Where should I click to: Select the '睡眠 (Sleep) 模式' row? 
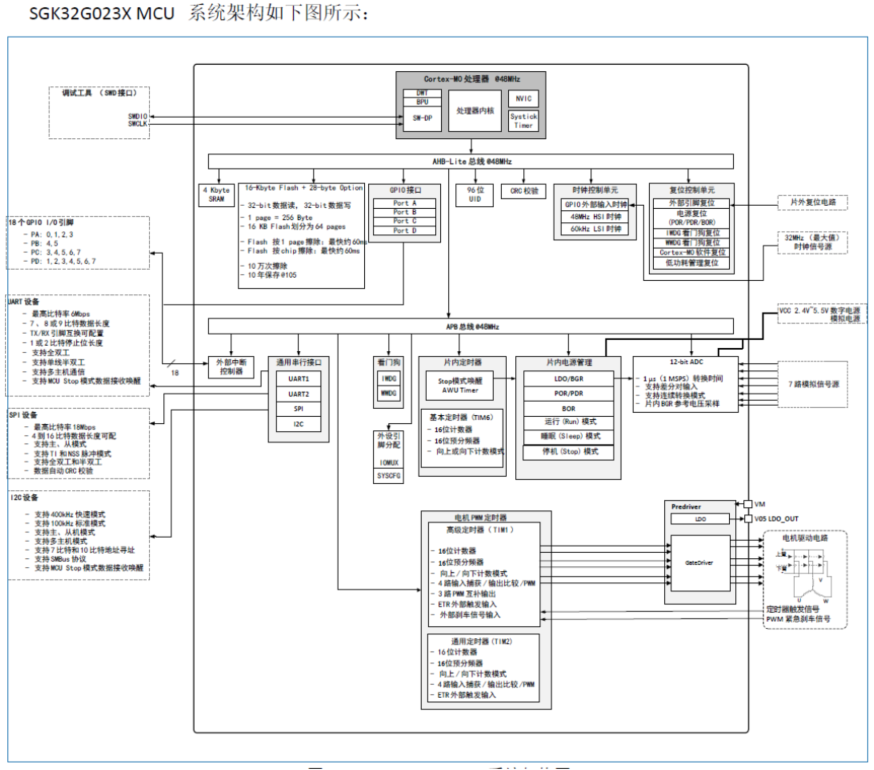click(x=569, y=437)
